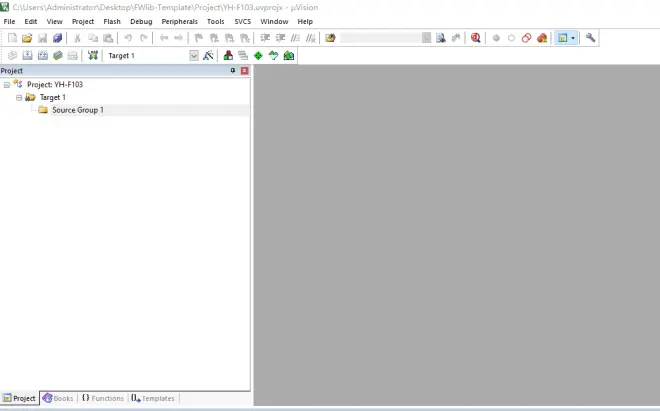Click the Batch Build icon
The image size is (660, 411).
click(58, 56)
